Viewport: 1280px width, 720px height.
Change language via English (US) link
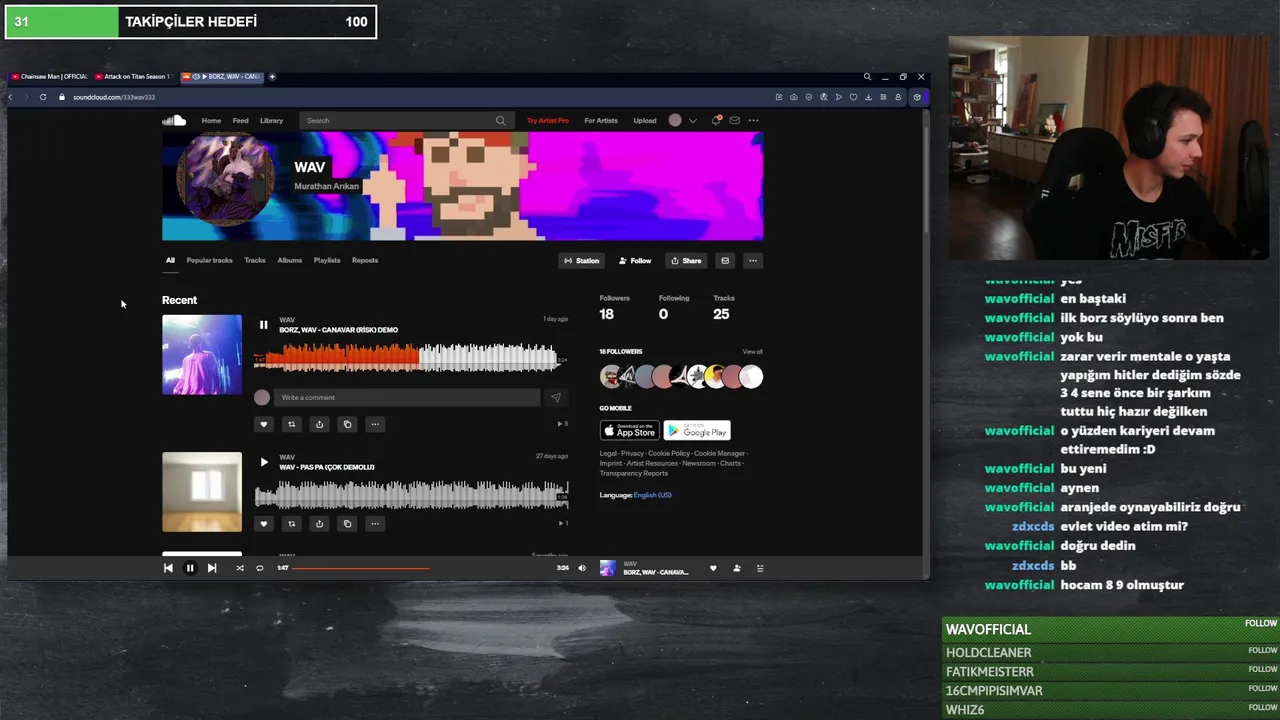pos(652,495)
